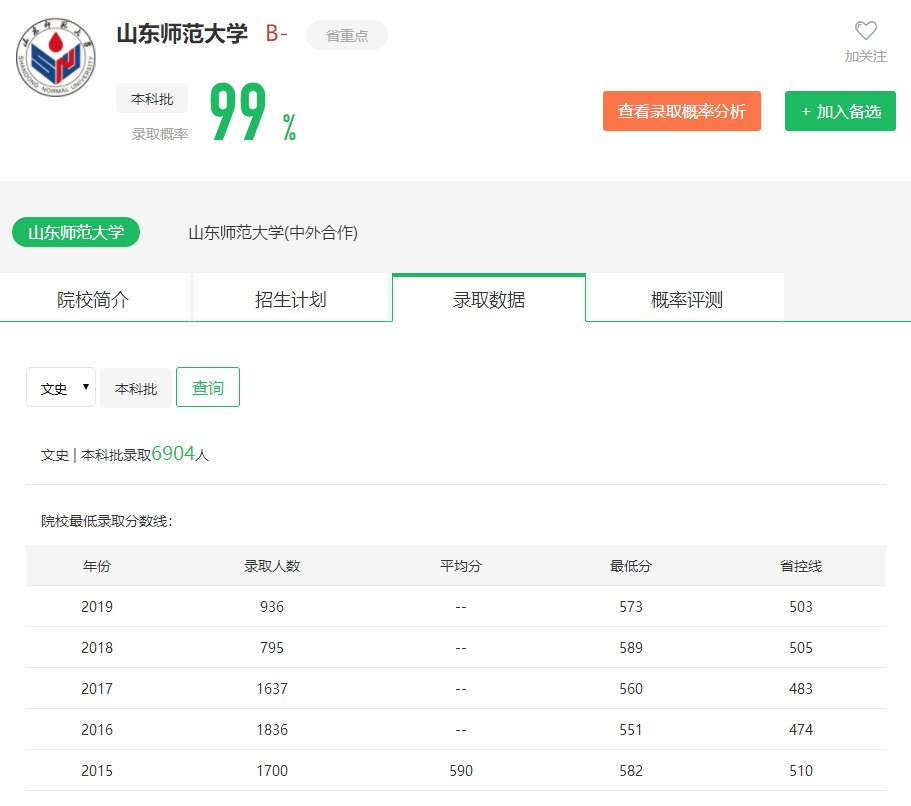Select the 山东师范大学 green pill
The width and height of the screenshot is (911, 806).
click(76, 232)
